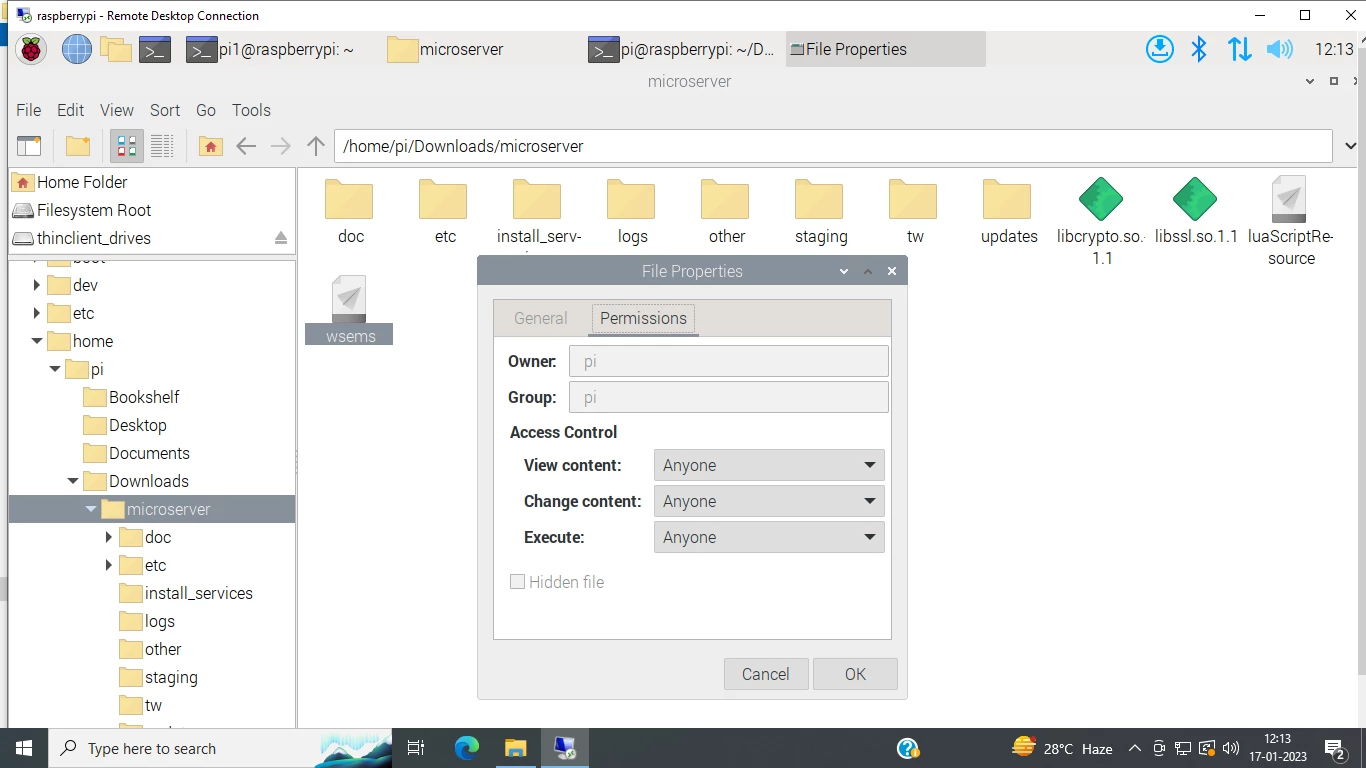Screen dimensions: 1366x768
Task: Collapse the home tree node
Action: 37,341
